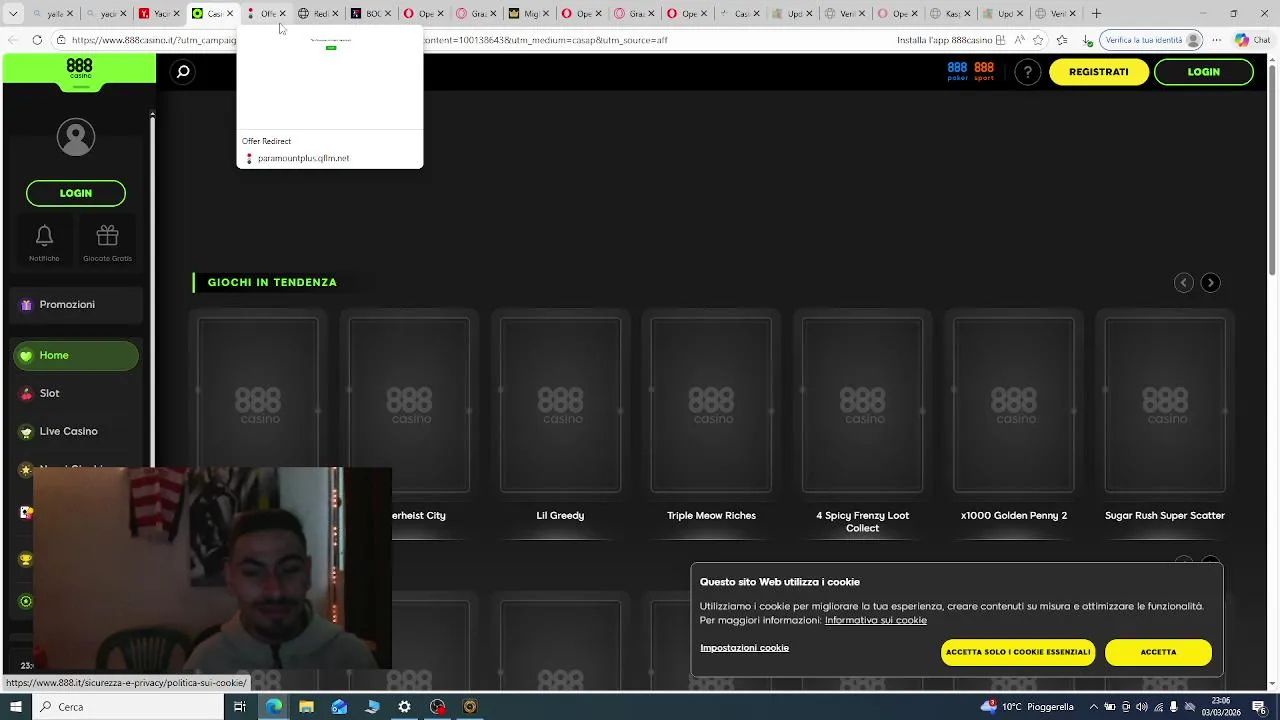Open the 4 Spicy Frenzy Loot Collect thumbnail

coord(862,405)
